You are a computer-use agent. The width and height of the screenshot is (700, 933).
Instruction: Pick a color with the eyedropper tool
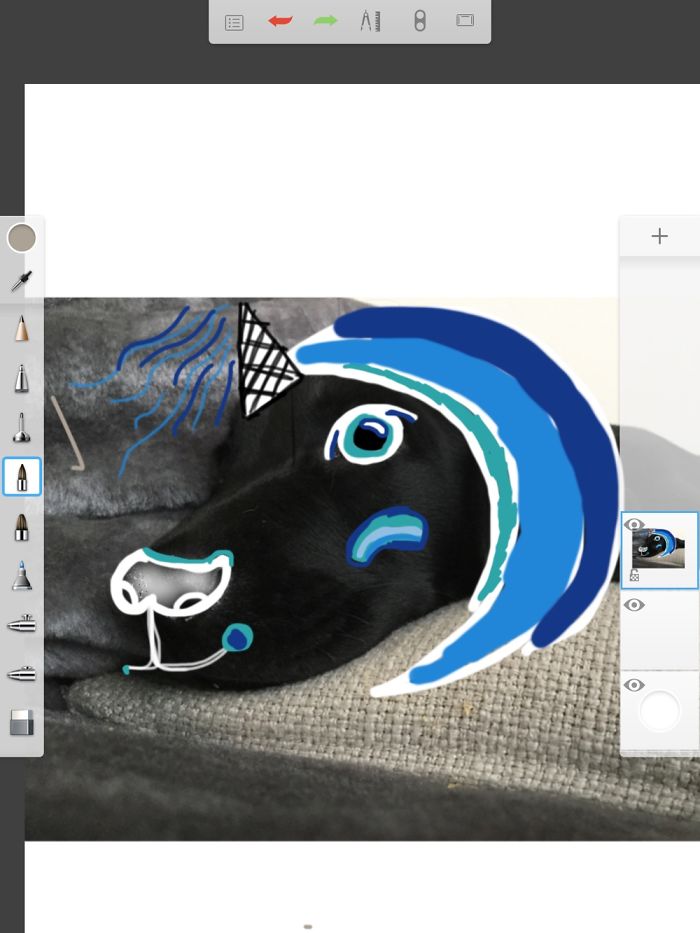pyautogui.click(x=21, y=282)
